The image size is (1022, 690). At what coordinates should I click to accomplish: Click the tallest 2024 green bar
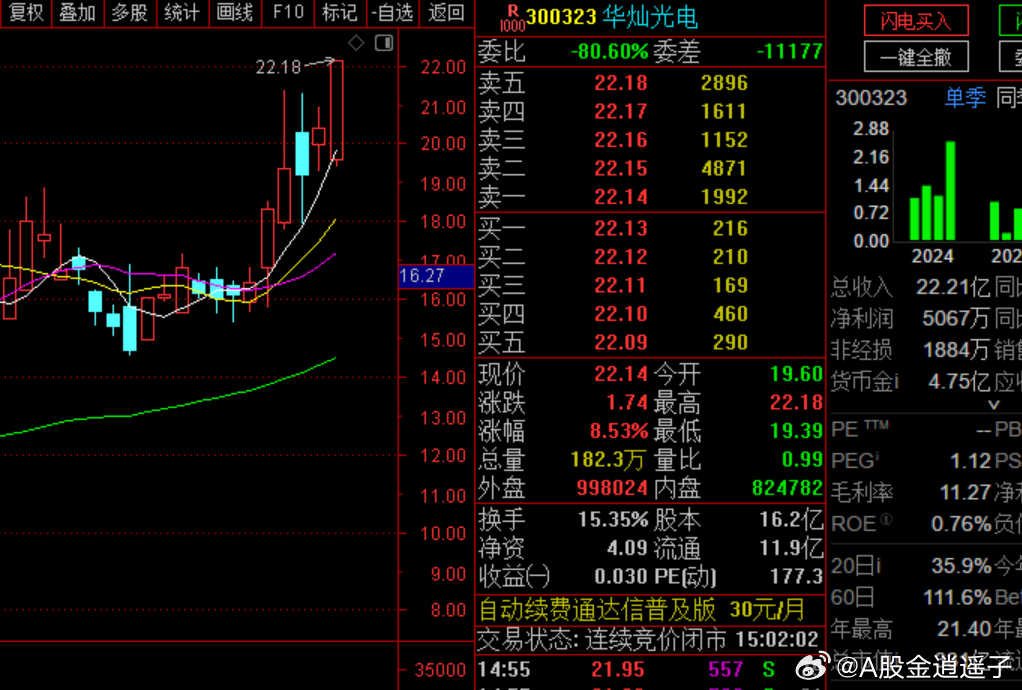click(950, 191)
